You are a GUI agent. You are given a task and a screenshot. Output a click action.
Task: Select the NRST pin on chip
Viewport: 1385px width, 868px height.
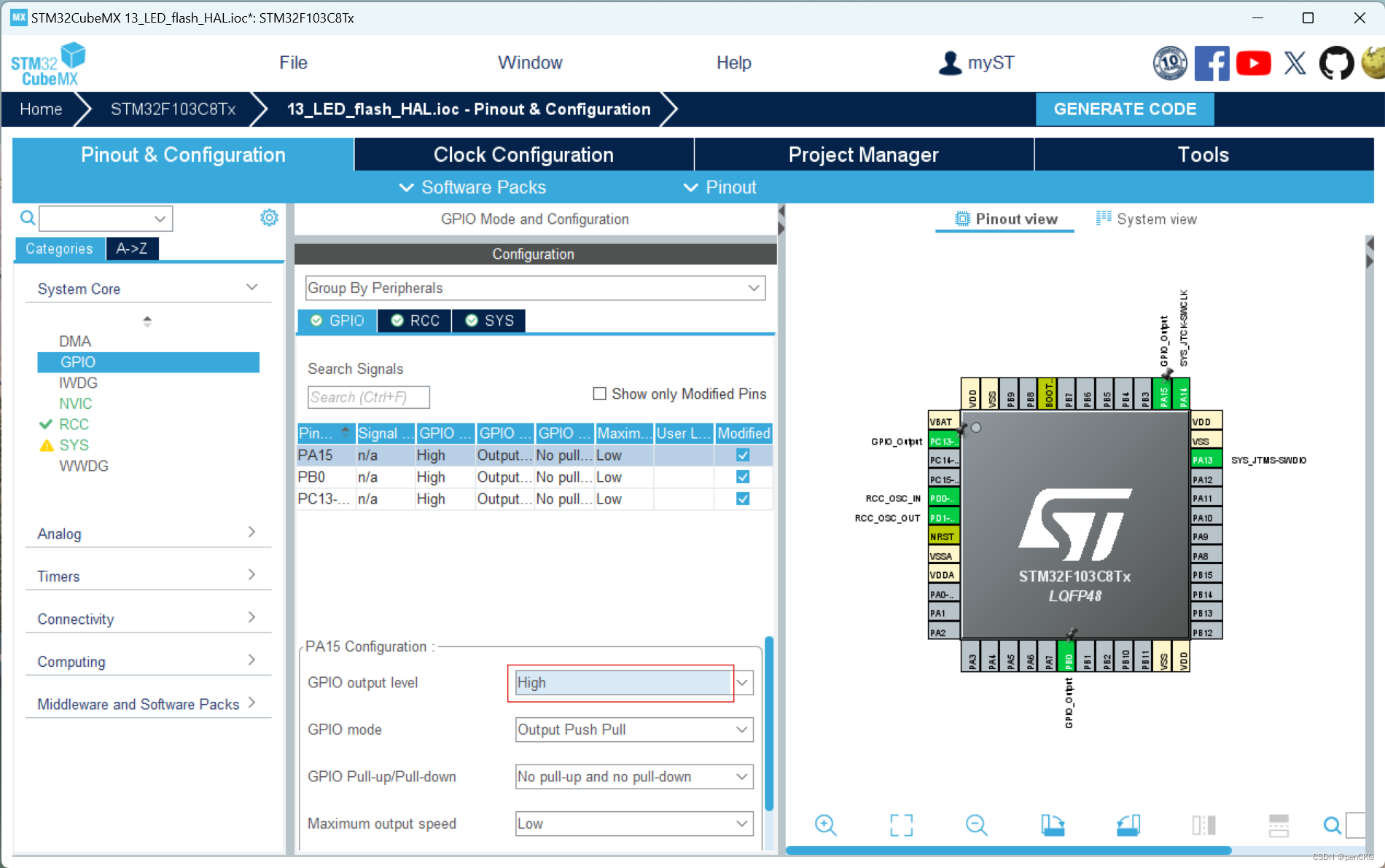click(x=944, y=536)
